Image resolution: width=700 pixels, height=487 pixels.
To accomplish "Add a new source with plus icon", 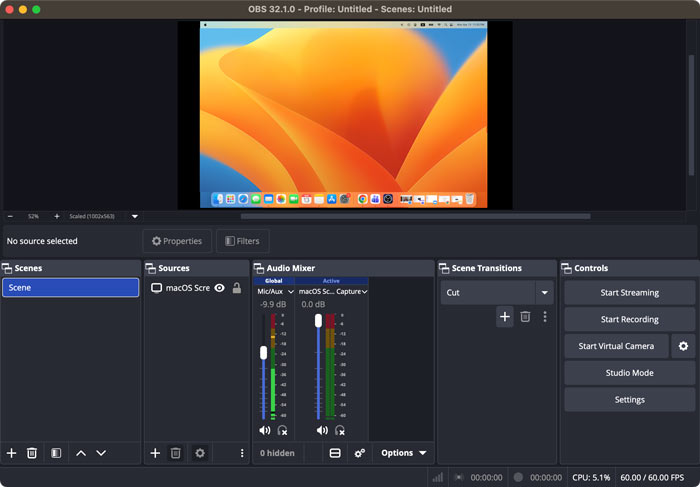I will coord(155,453).
